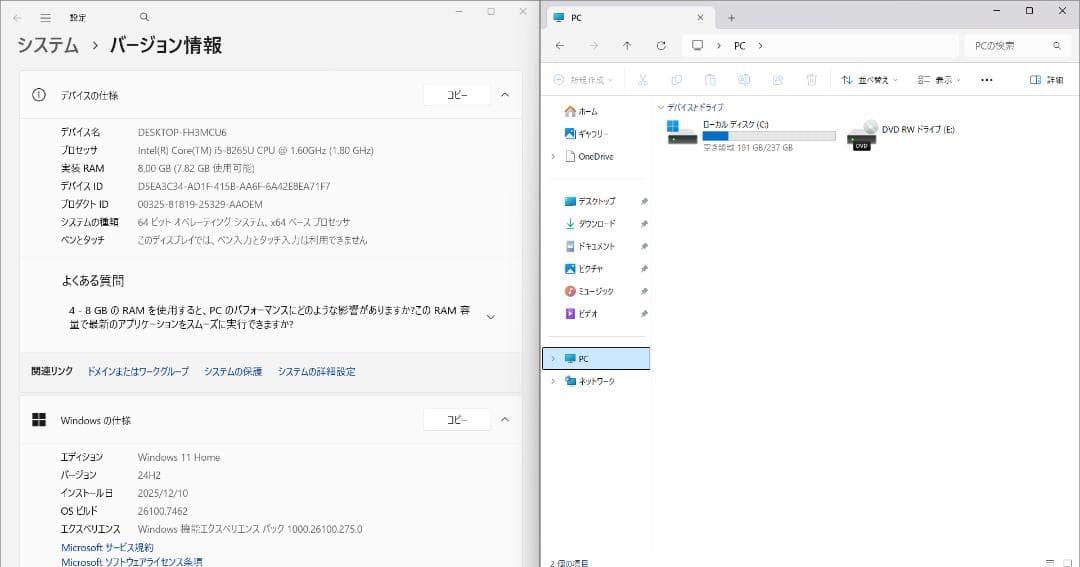Toggle the 詳細 details pane
Image resolution: width=1080 pixels, height=567 pixels.
pos(1046,80)
